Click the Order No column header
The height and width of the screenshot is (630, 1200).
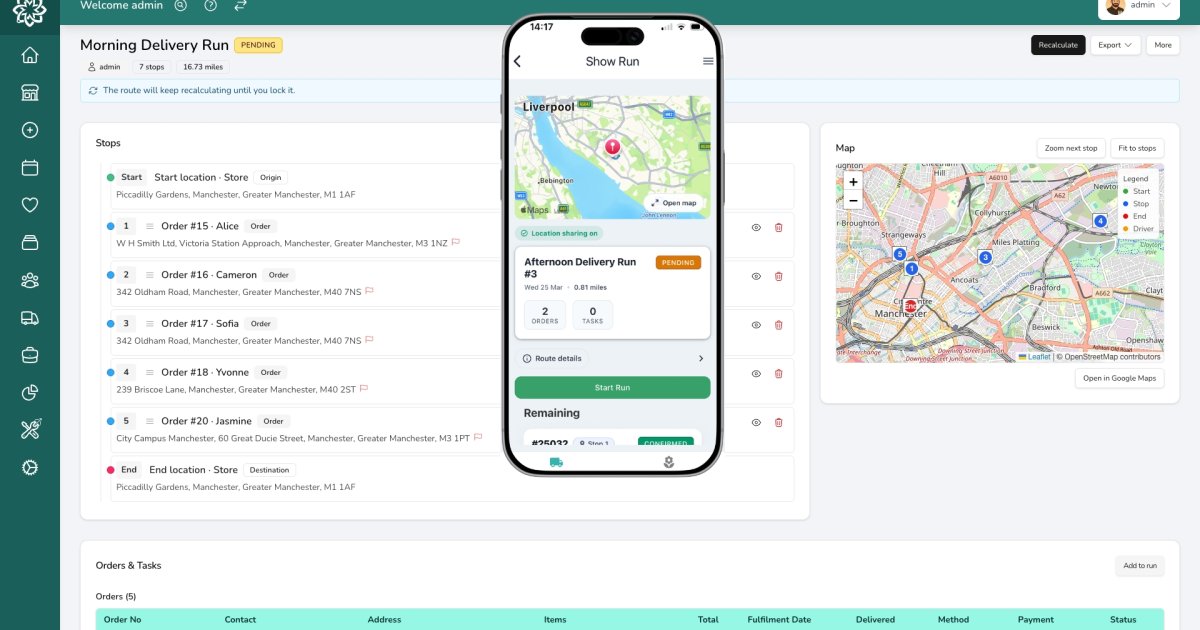(x=123, y=620)
